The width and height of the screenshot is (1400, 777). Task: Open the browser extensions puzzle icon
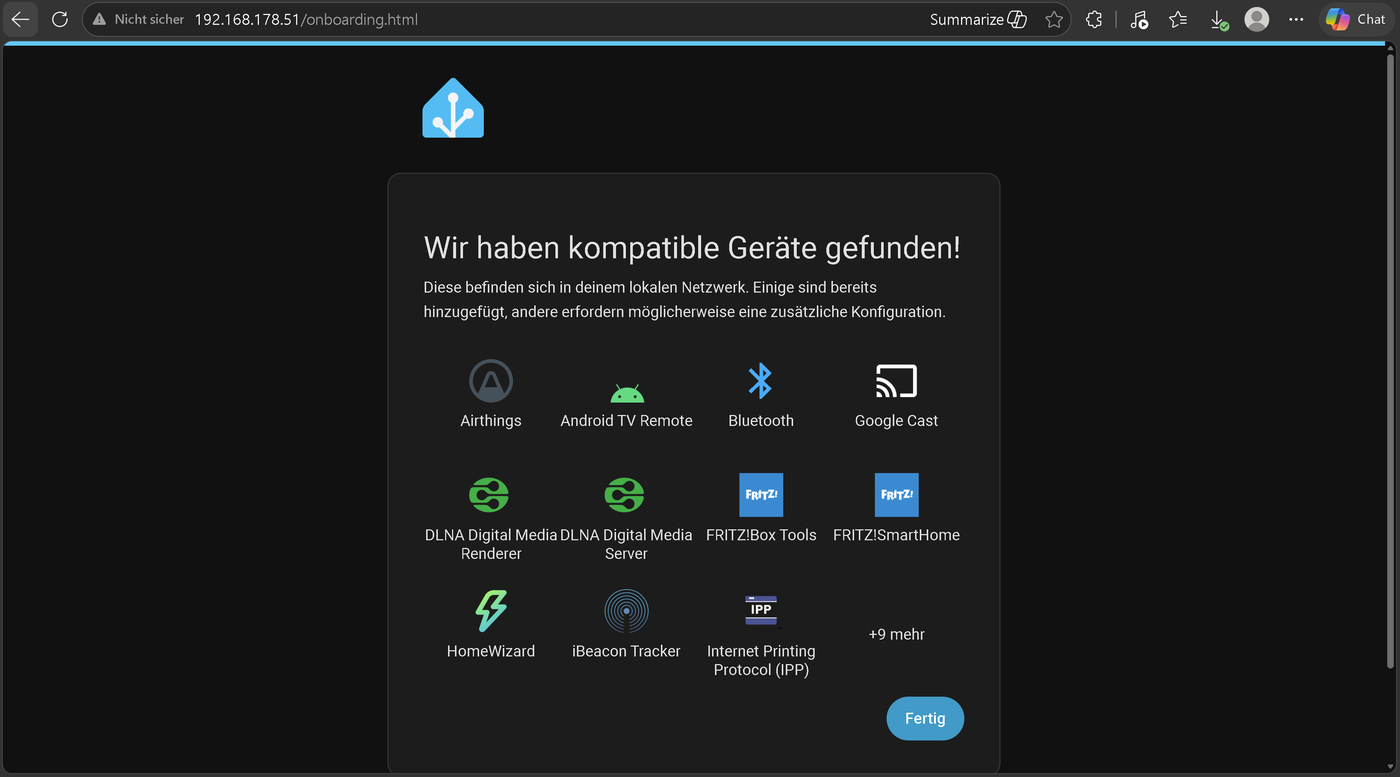click(1094, 19)
